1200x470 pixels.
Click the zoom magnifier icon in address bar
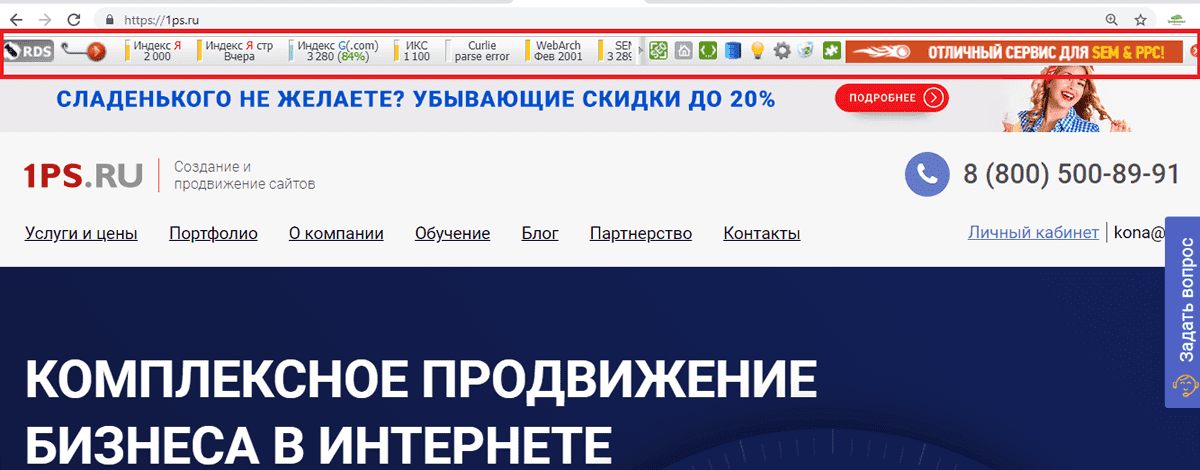(1111, 19)
